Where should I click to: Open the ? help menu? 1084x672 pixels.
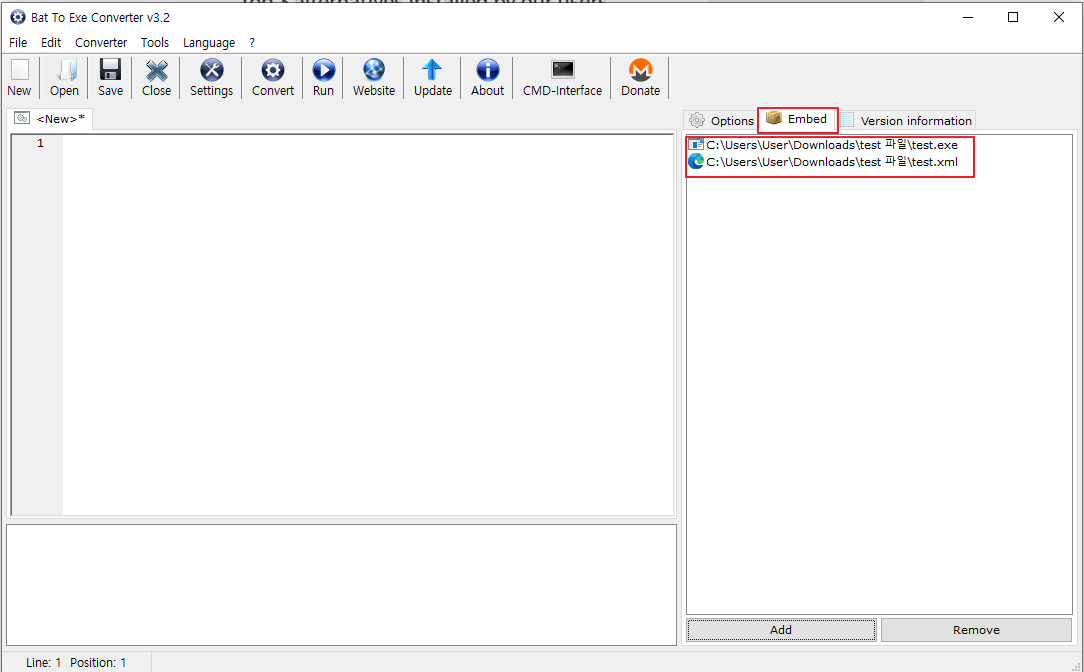tap(252, 42)
